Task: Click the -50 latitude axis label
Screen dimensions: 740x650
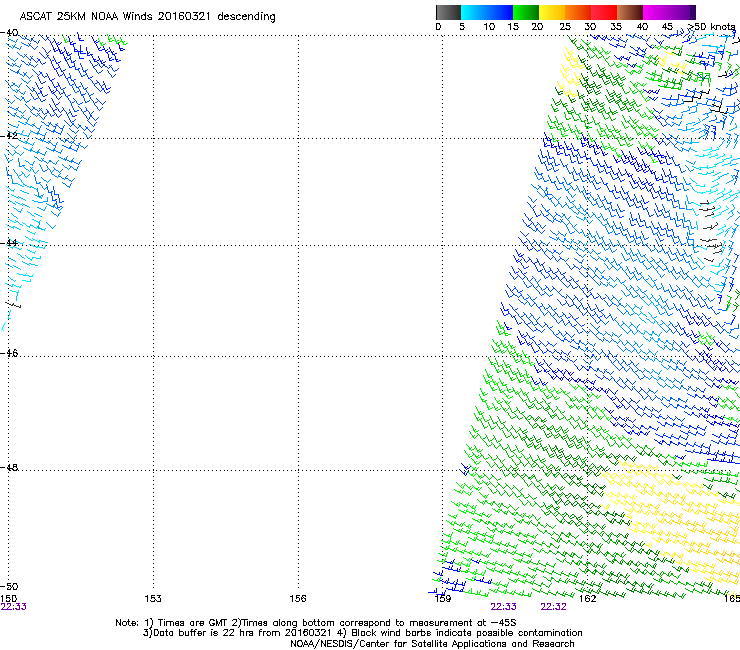Action: pos(9,586)
